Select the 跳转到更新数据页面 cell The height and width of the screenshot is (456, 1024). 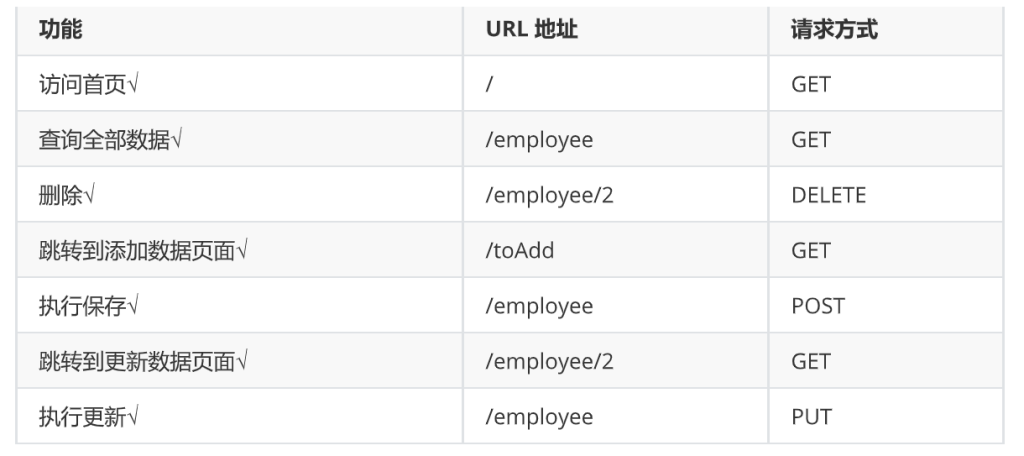(x=143, y=361)
